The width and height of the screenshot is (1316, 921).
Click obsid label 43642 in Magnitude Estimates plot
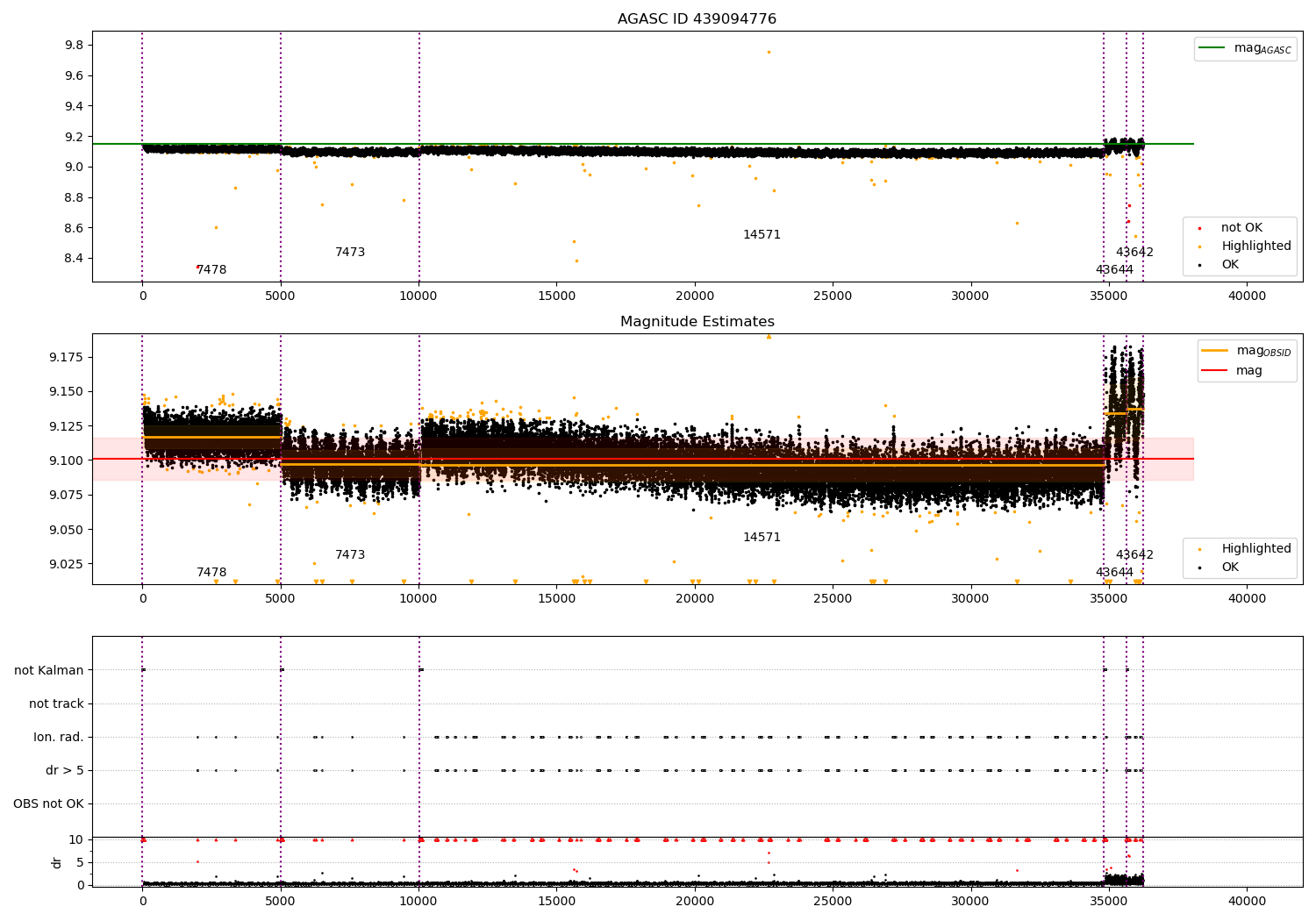point(1134,555)
